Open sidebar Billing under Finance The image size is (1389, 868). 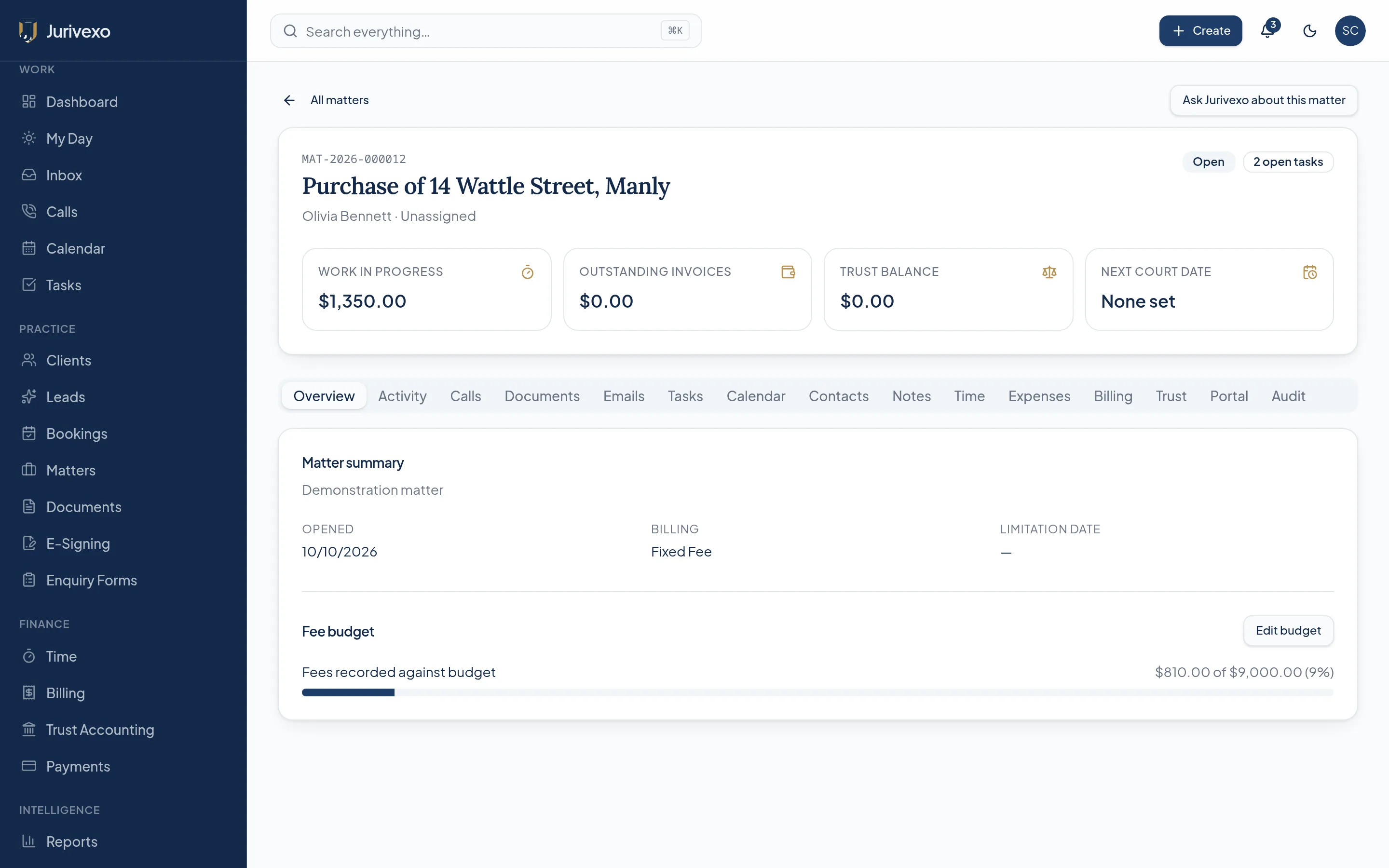pyautogui.click(x=123, y=693)
